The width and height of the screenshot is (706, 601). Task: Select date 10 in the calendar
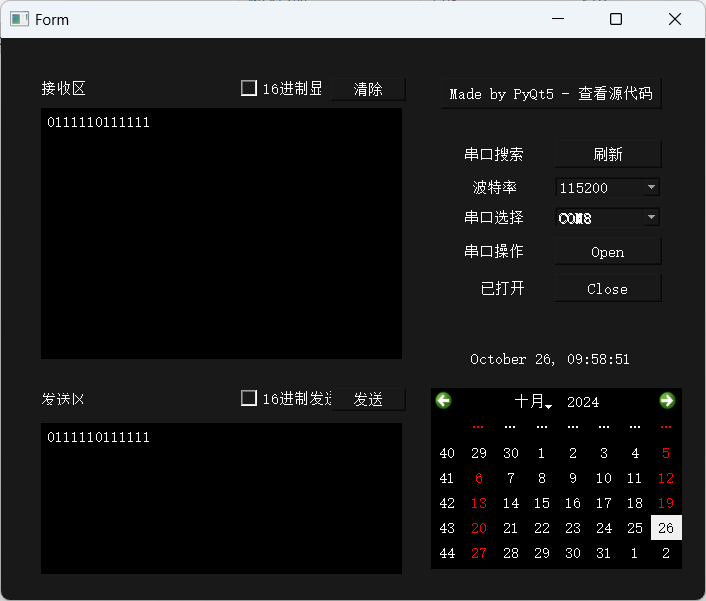click(604, 478)
